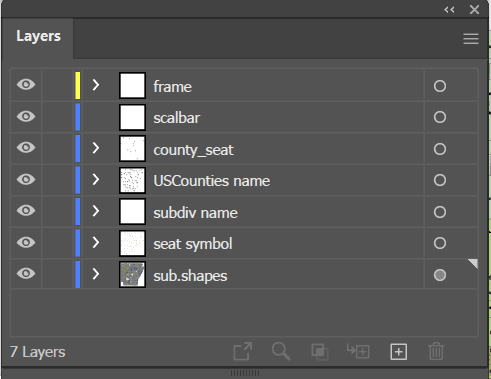This screenshot has height=379, width=491.
Task: Hide the seat symbol layer
Action: pyautogui.click(x=26, y=242)
